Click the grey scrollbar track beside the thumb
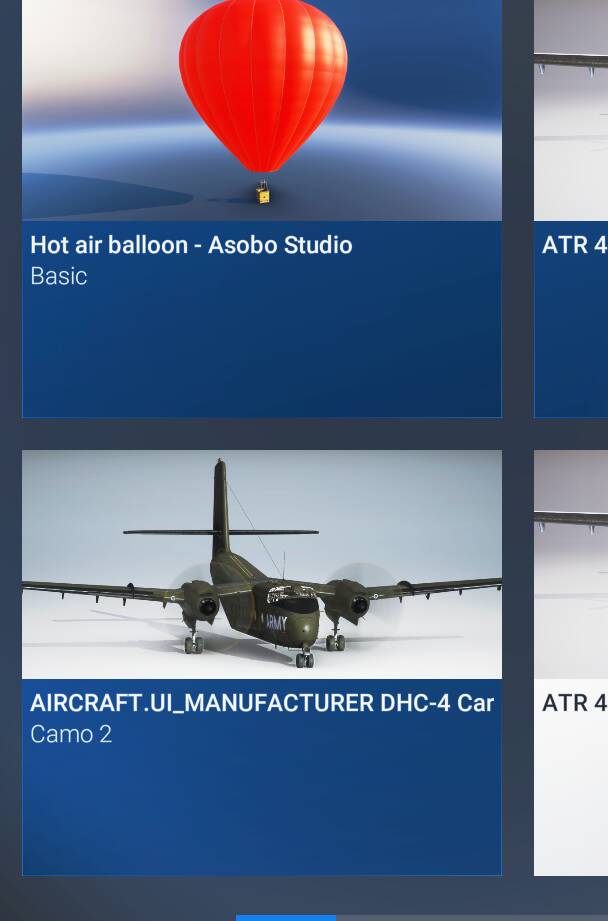This screenshot has width=608, height=921. (472, 917)
